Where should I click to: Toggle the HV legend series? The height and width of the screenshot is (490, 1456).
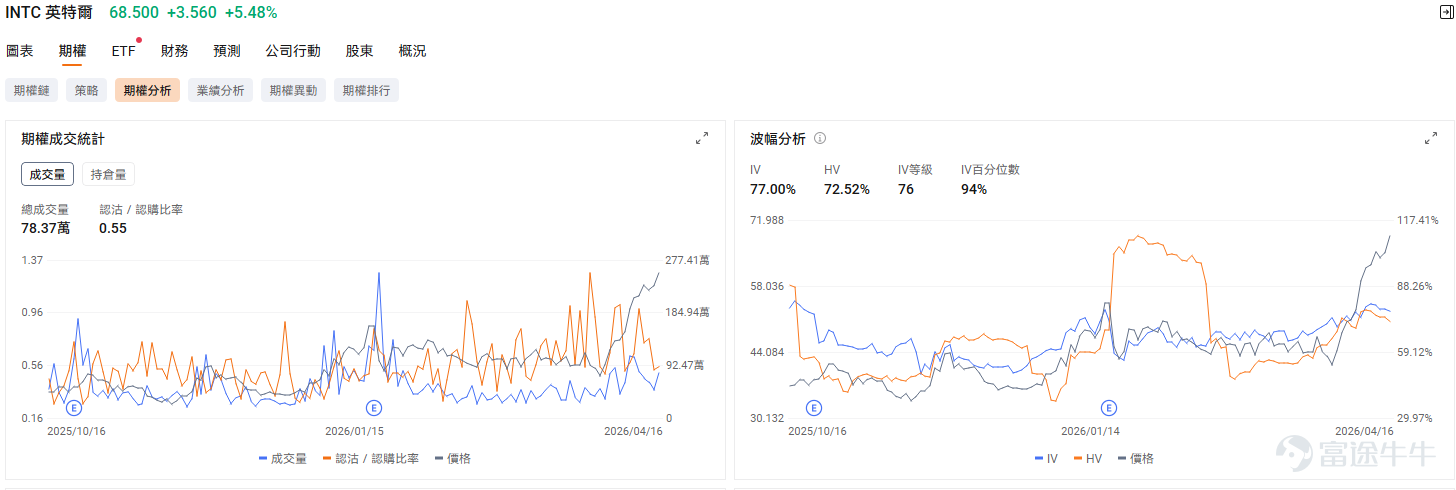1087,458
